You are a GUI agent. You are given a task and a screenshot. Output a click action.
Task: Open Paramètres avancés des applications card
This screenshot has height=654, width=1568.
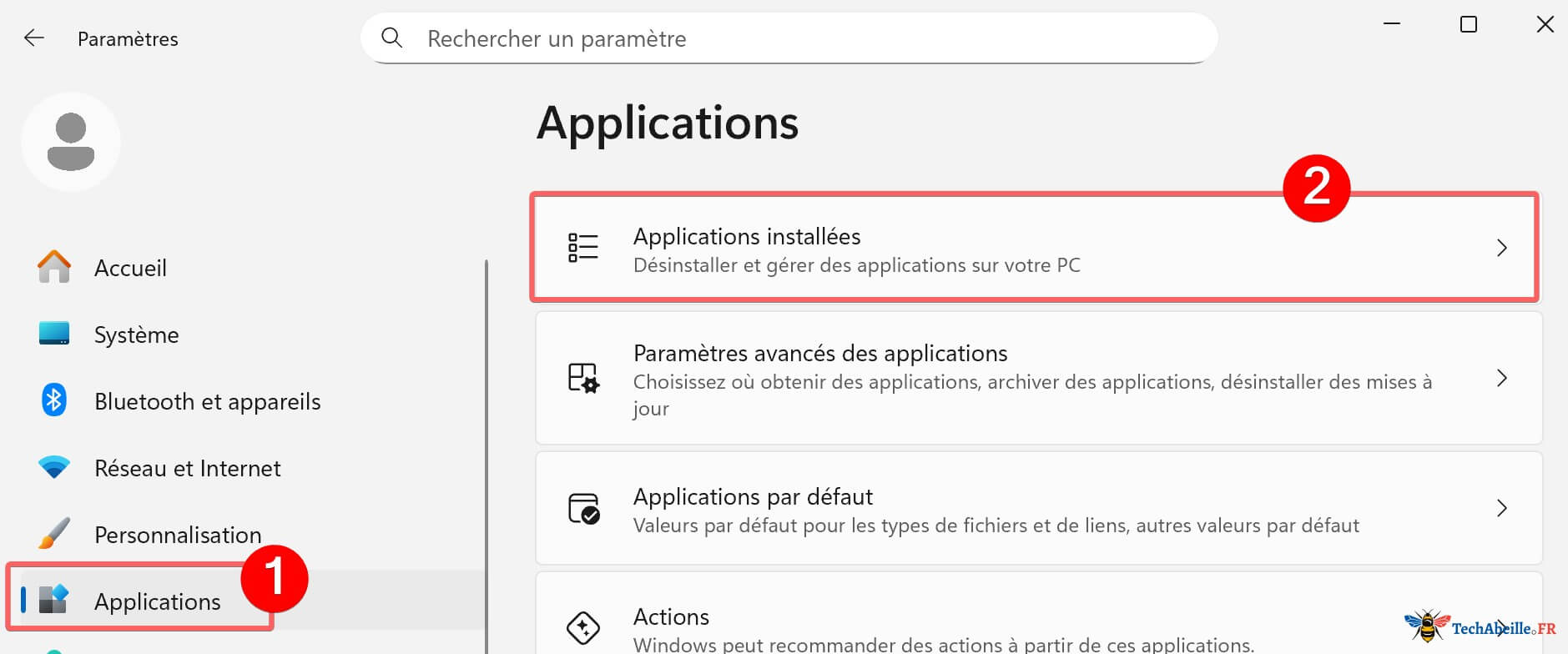[1039, 378]
